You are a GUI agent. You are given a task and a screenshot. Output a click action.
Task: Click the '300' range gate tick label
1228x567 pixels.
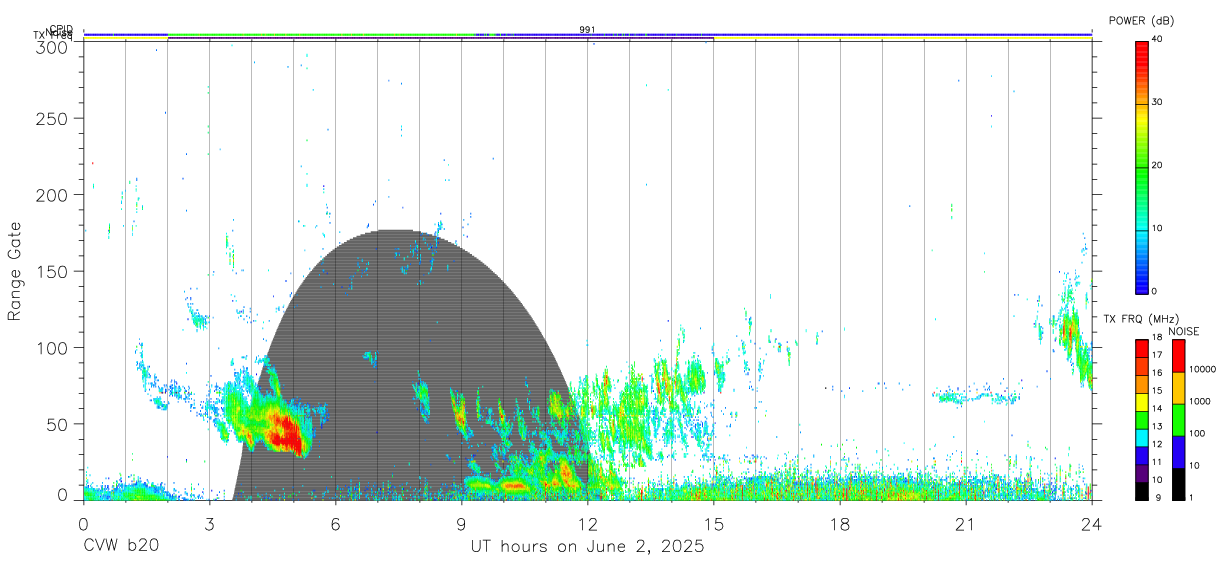[x=52, y=46]
